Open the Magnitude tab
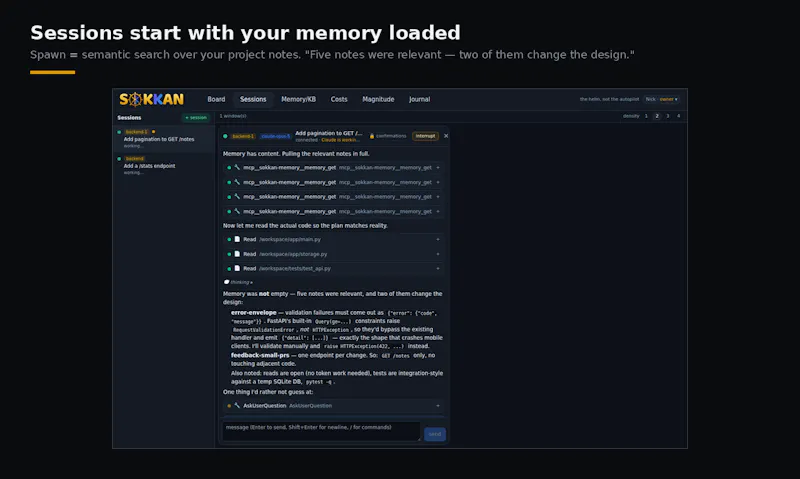 coord(378,99)
